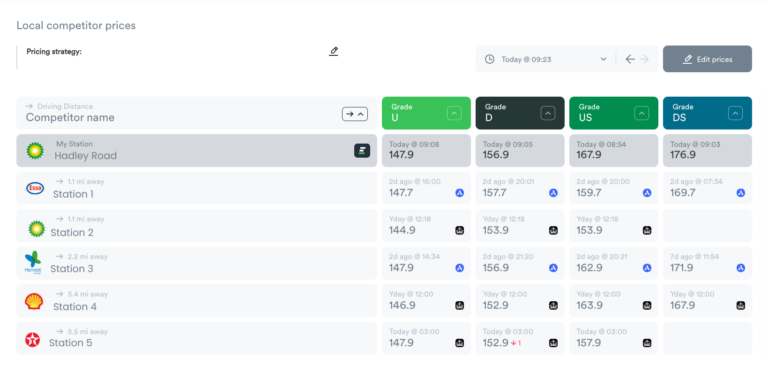Click the Esso logo for Station 1

35,188
